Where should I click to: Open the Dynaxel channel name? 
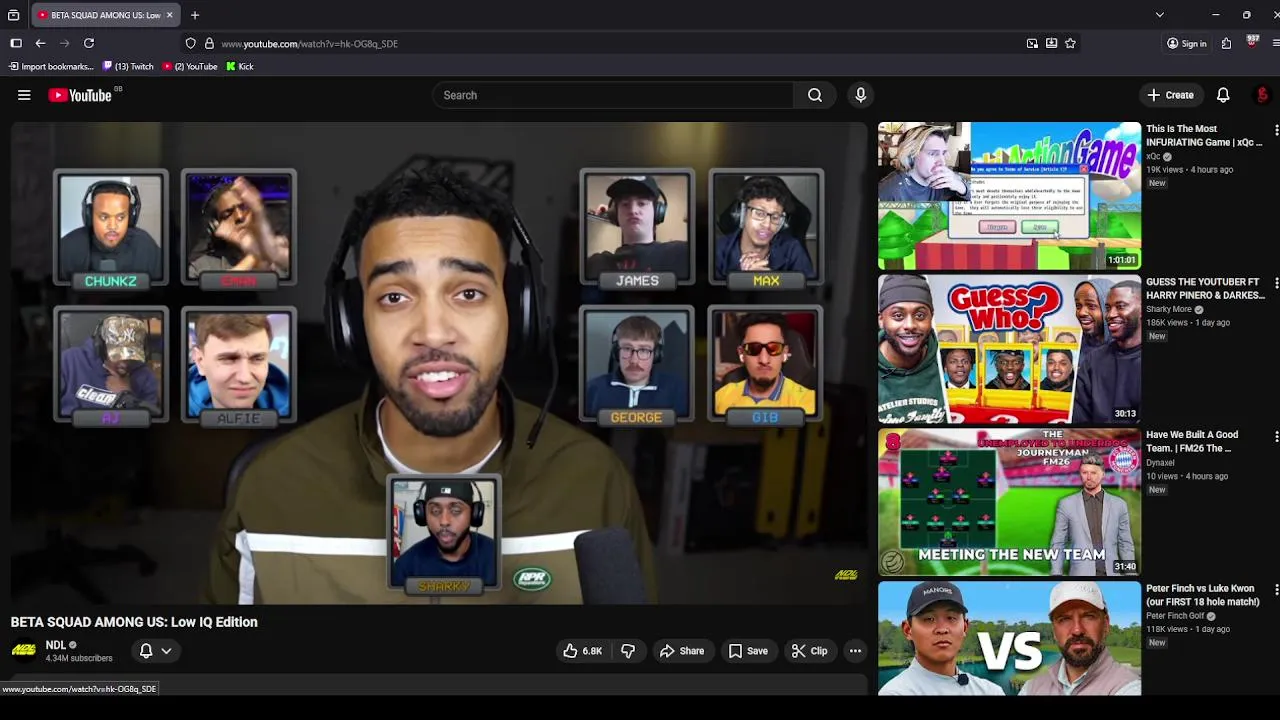pos(1160,463)
